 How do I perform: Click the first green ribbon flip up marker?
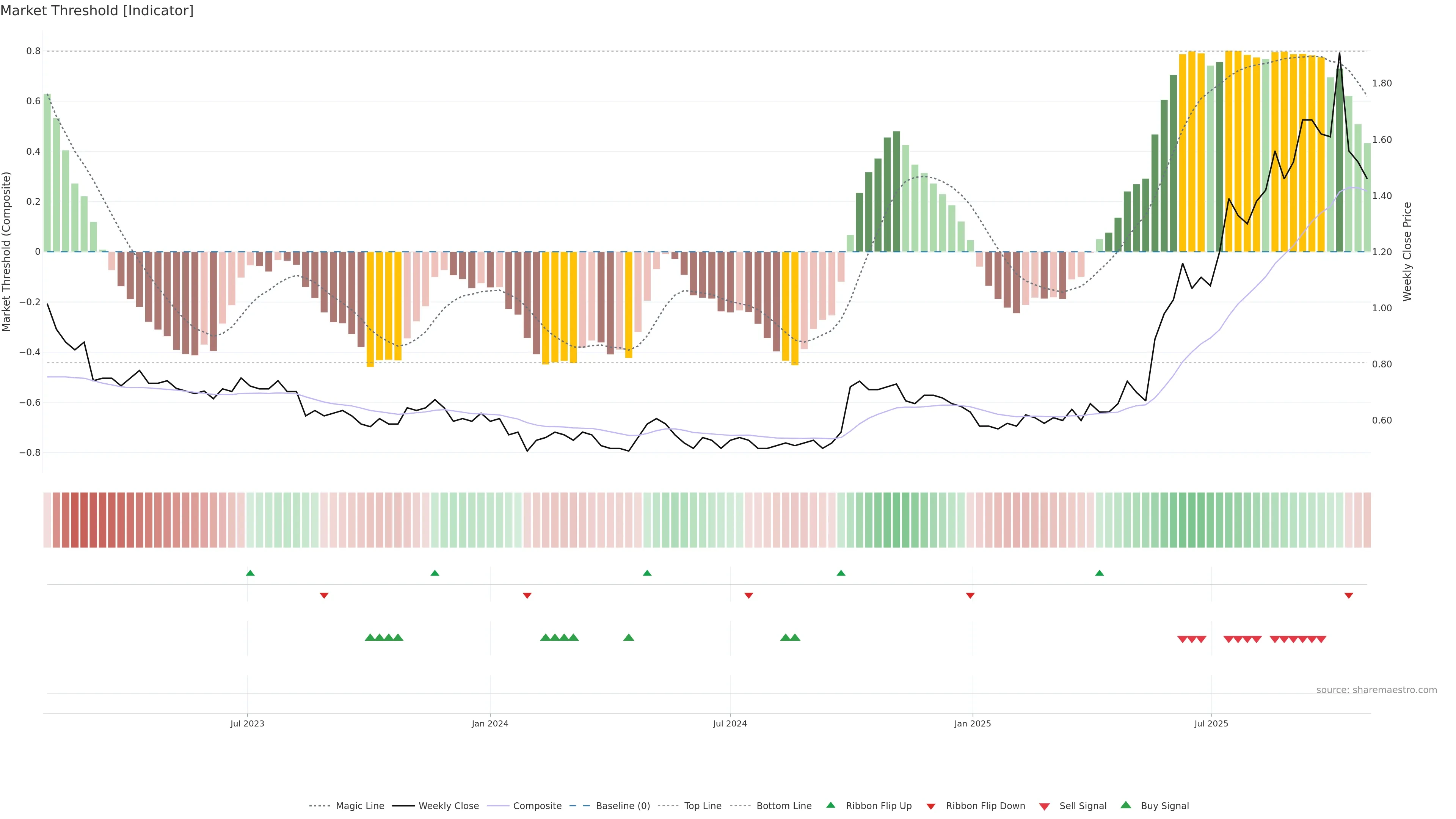(250, 573)
